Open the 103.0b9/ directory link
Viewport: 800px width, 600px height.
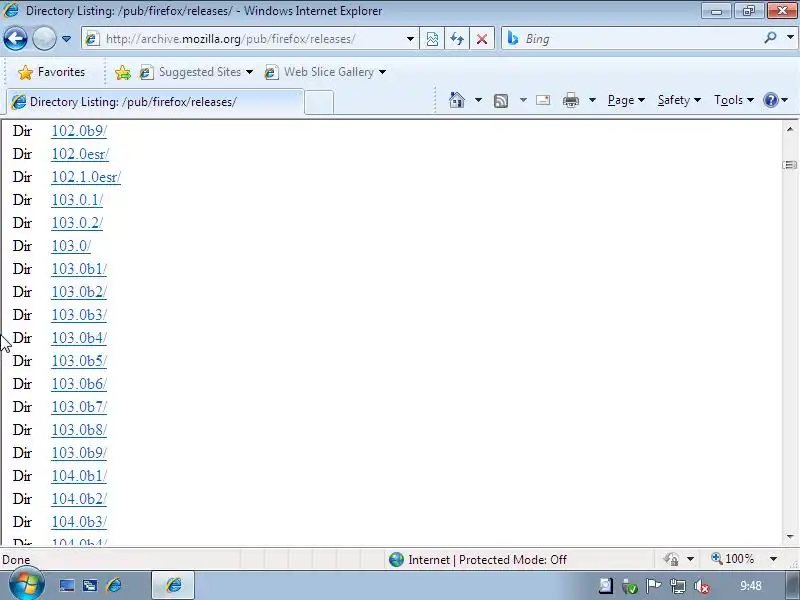pos(79,453)
